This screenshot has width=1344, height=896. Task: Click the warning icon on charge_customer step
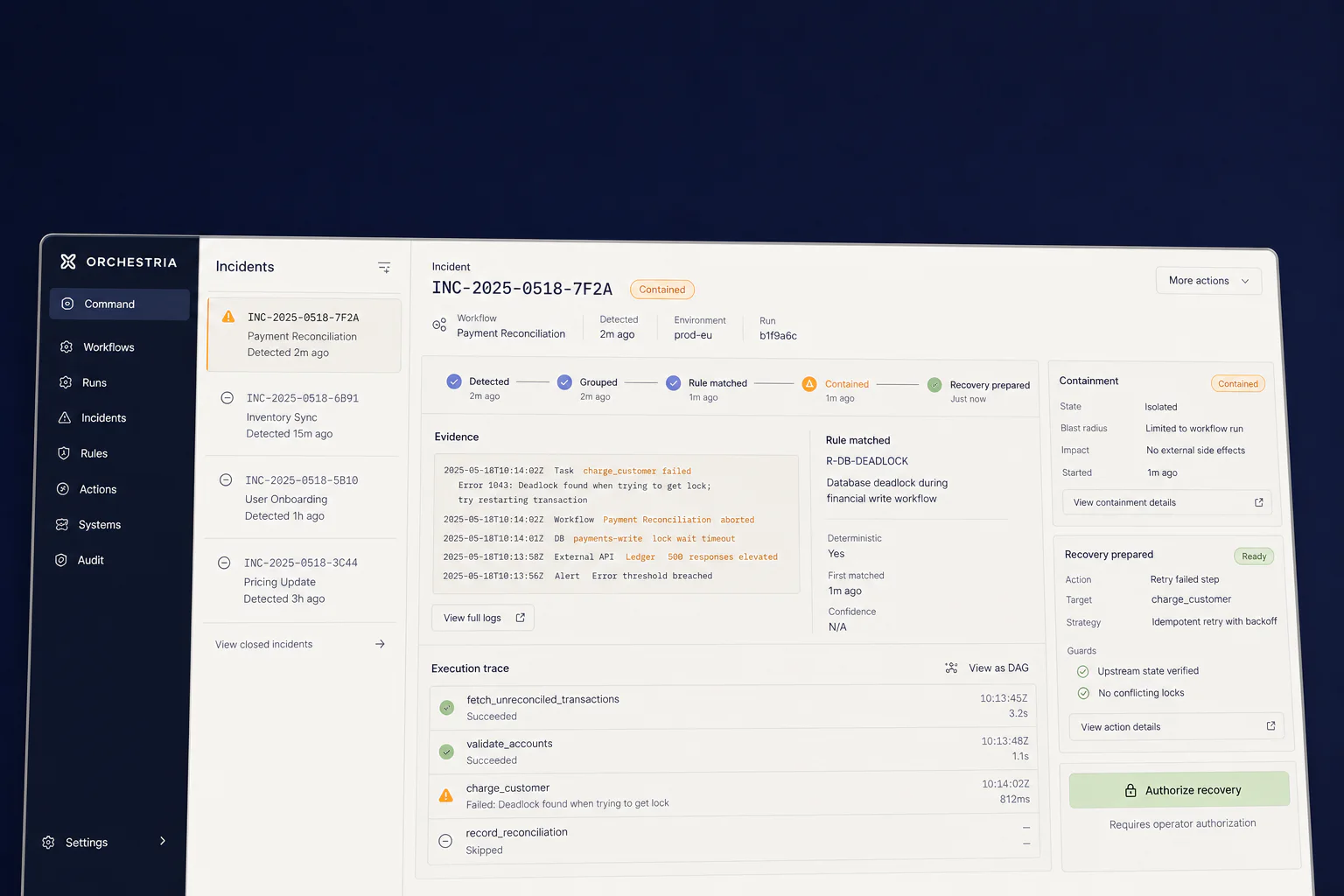446,795
